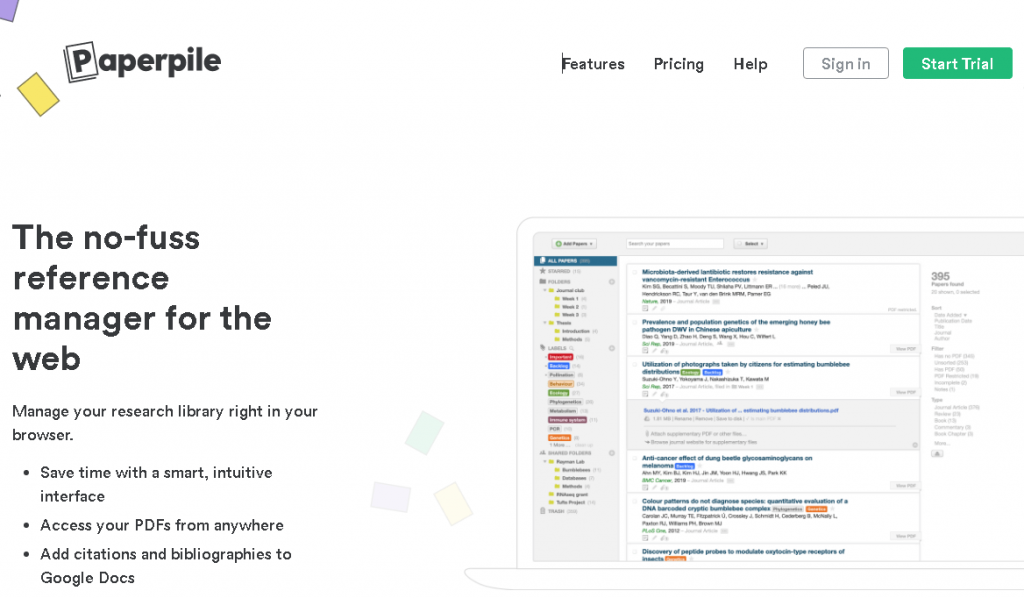
Task: Click bullet 'Add citations and bibliographies to Google Docs'
Action: (166, 566)
